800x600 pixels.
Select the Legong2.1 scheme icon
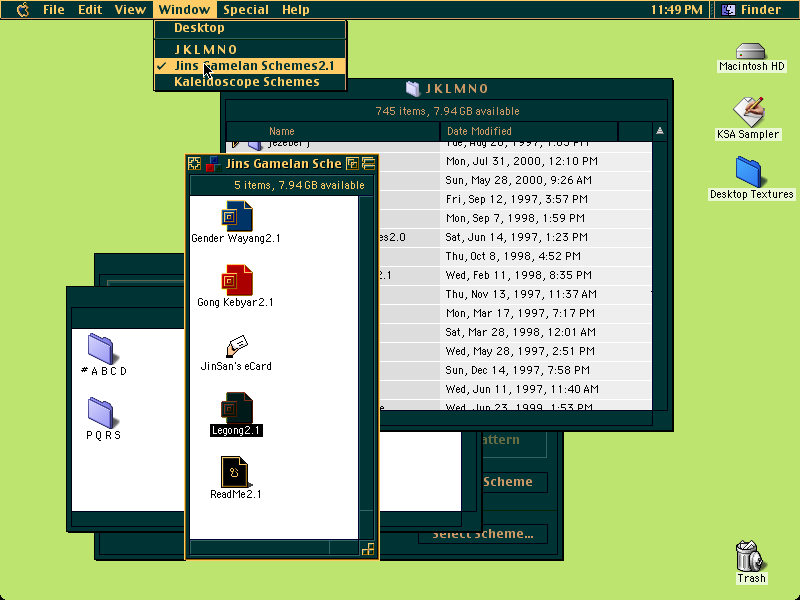tap(236, 414)
